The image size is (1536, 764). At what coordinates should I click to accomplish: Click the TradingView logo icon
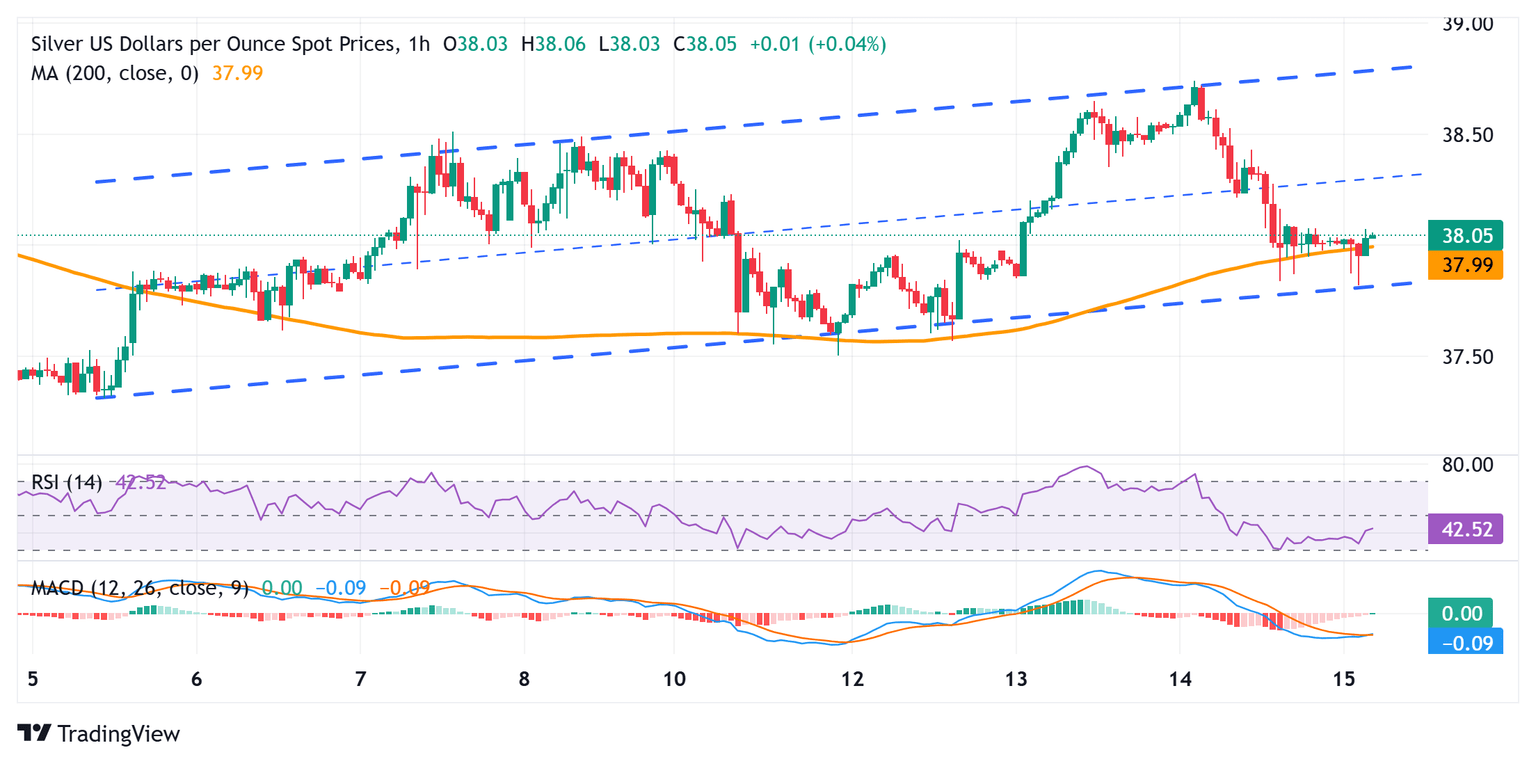click(35, 733)
